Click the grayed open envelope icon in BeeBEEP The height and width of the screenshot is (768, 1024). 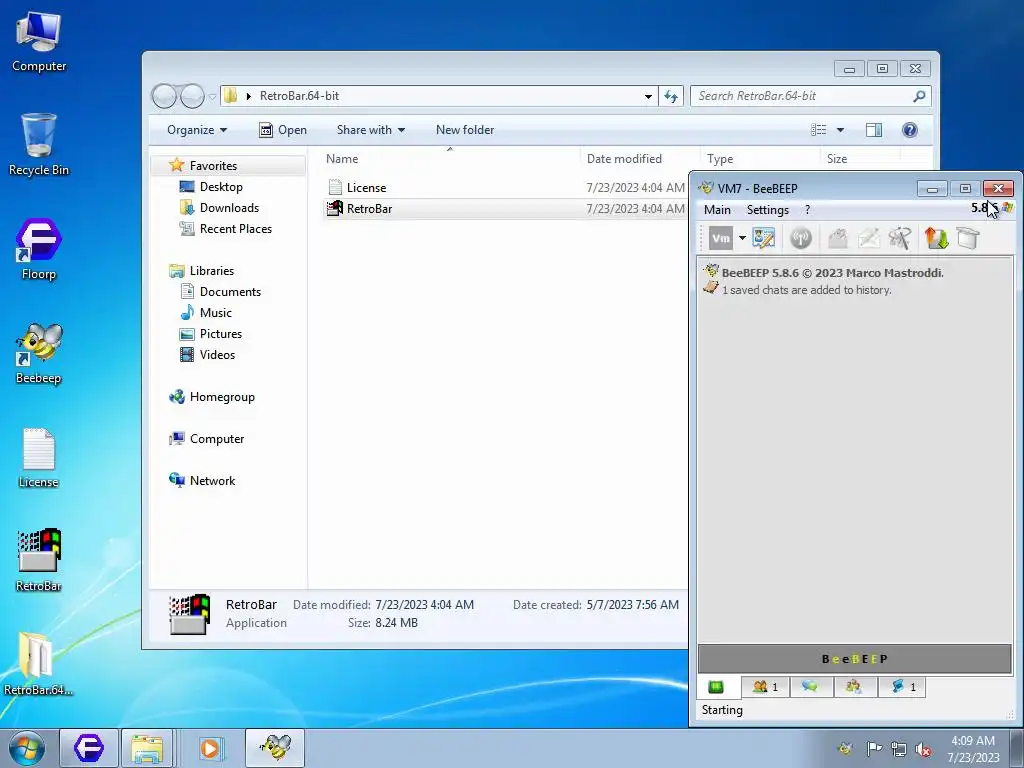point(838,238)
